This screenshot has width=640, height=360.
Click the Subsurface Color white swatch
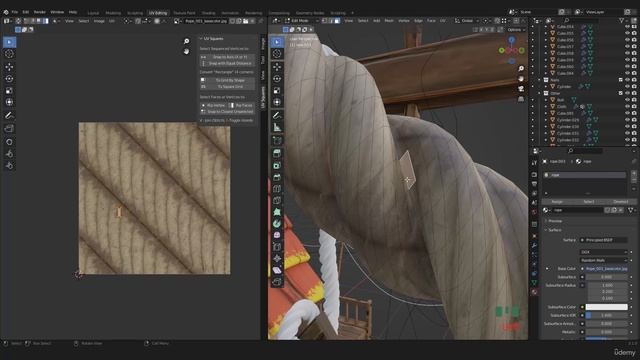pyautogui.click(x=607, y=307)
